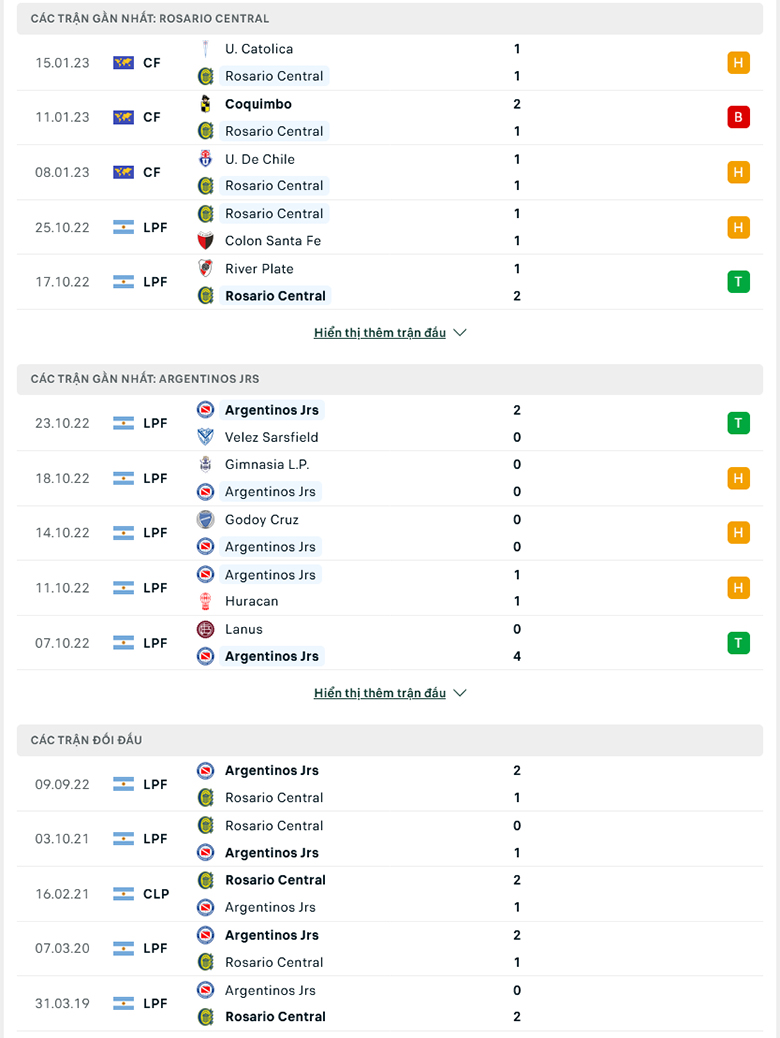The image size is (780, 1038).
Task: Click the River Plate team crest icon
Action: [206, 268]
